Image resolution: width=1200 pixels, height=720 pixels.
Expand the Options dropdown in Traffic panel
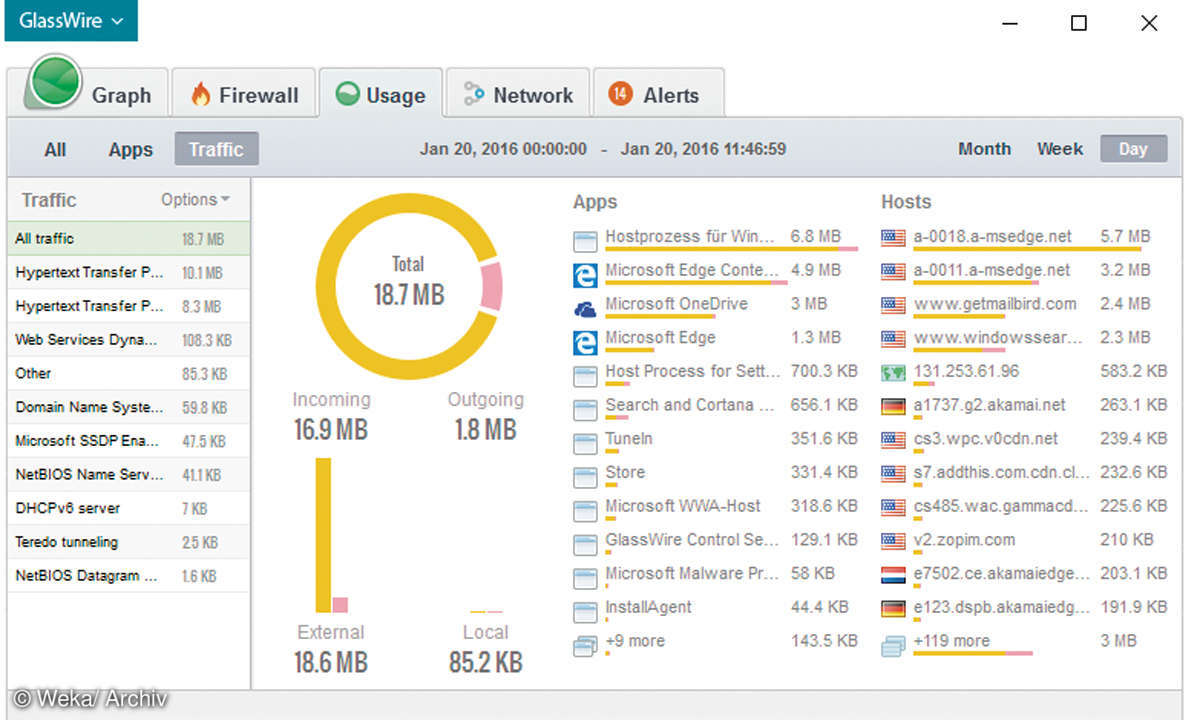click(x=195, y=199)
